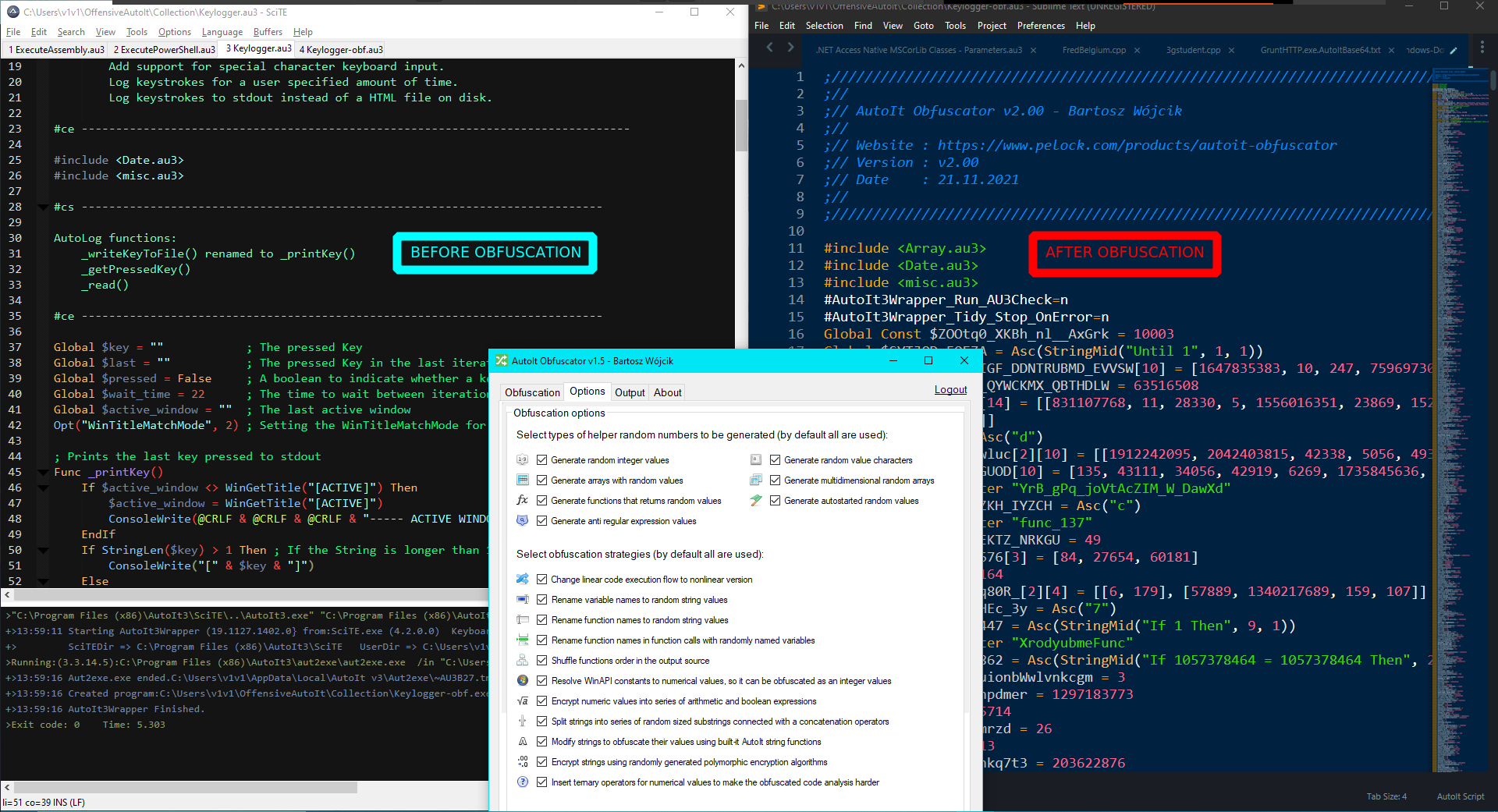Collapse the If $active_window fold at line 46
The height and width of the screenshot is (812, 1498).
(x=43, y=488)
